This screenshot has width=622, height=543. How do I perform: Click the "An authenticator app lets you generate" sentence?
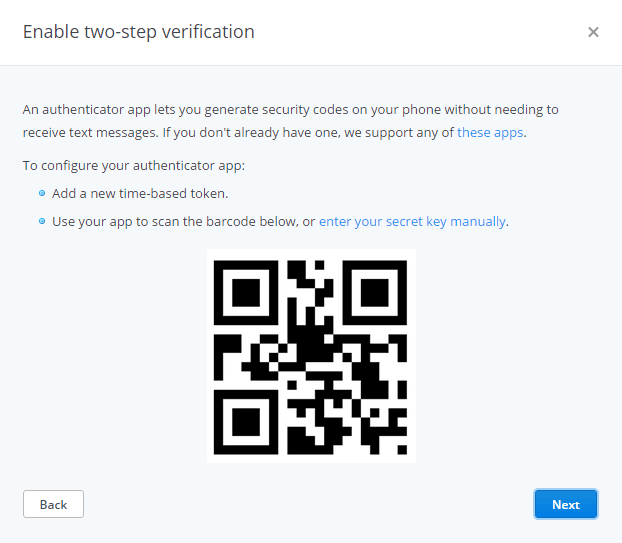[x=290, y=109]
